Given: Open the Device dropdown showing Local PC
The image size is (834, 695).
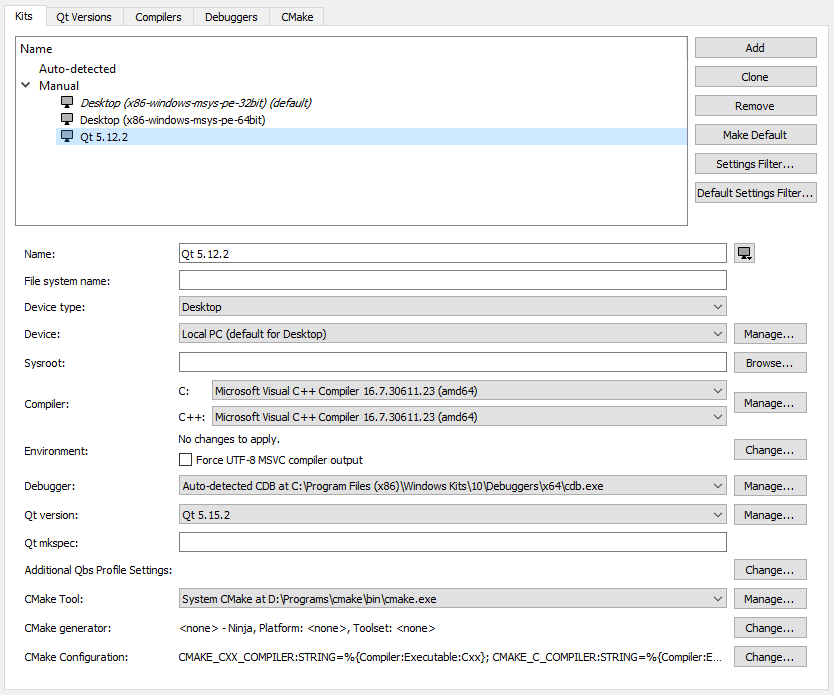Looking at the screenshot, I should [453, 334].
